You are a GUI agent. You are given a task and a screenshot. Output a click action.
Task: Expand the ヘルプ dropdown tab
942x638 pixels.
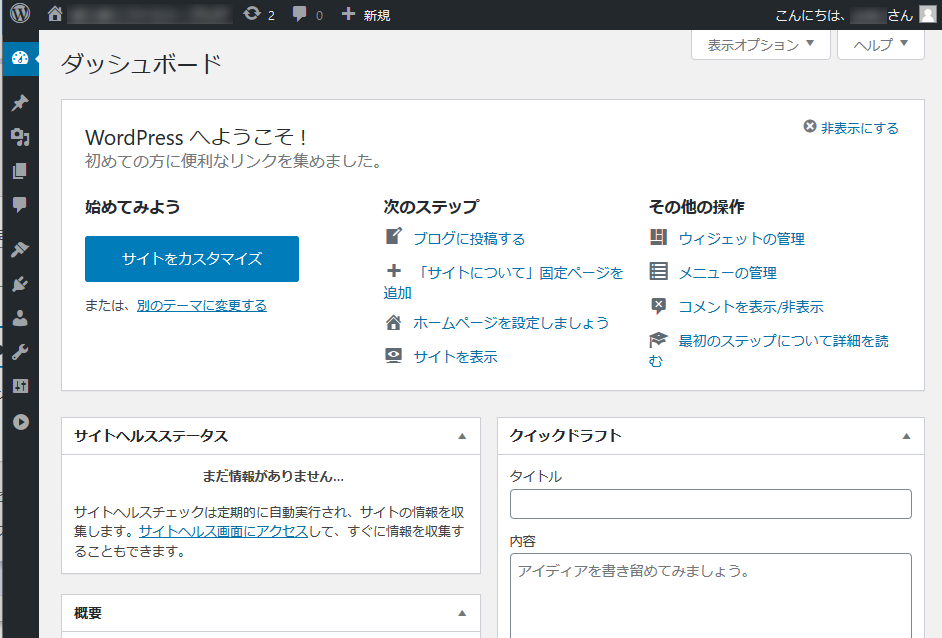(x=880, y=45)
